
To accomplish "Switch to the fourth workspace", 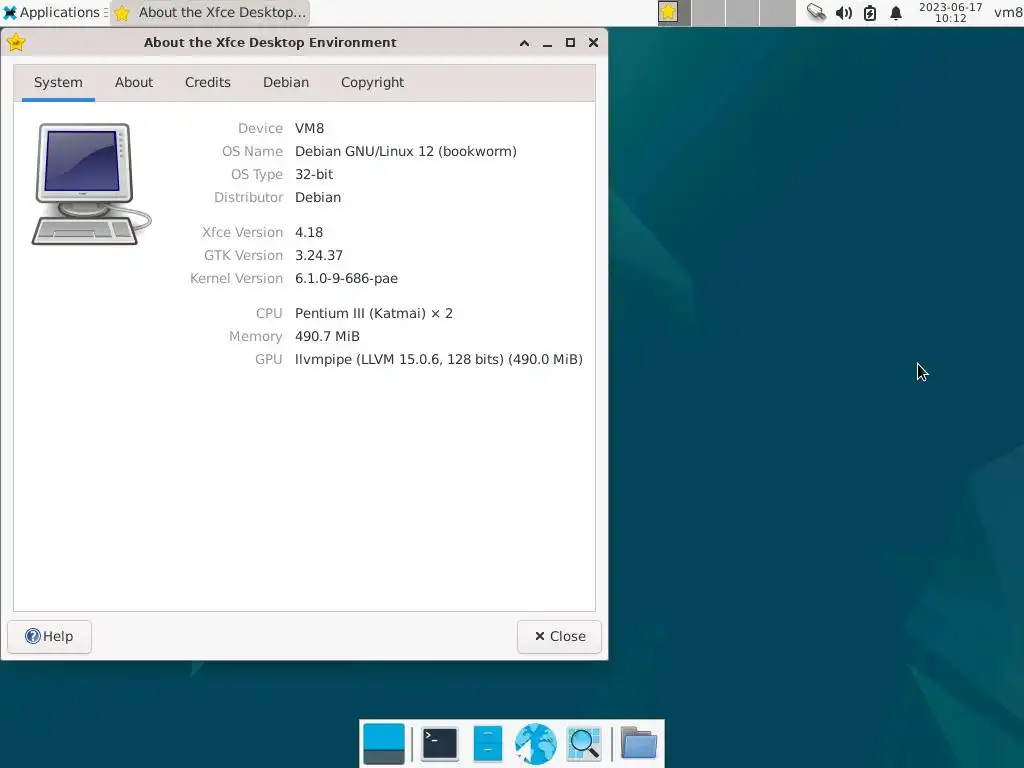I will pyautogui.click(x=777, y=12).
